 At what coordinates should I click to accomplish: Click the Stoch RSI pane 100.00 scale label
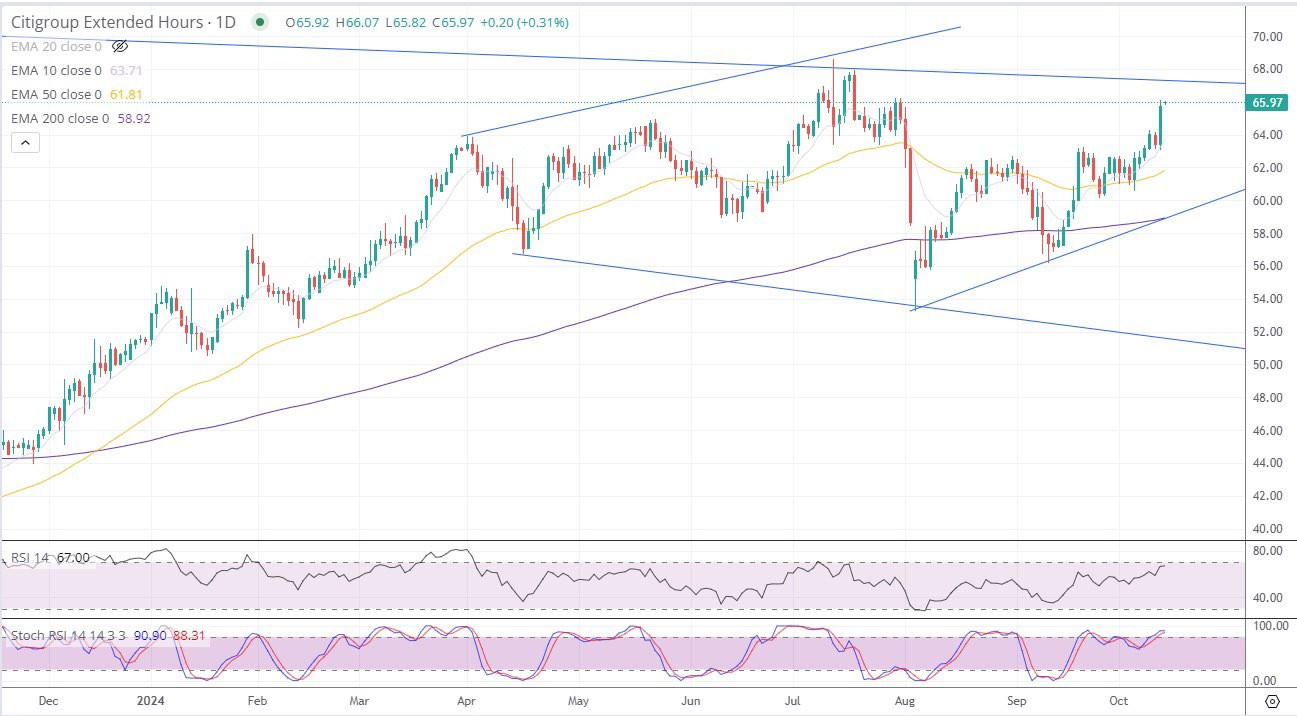1269,625
